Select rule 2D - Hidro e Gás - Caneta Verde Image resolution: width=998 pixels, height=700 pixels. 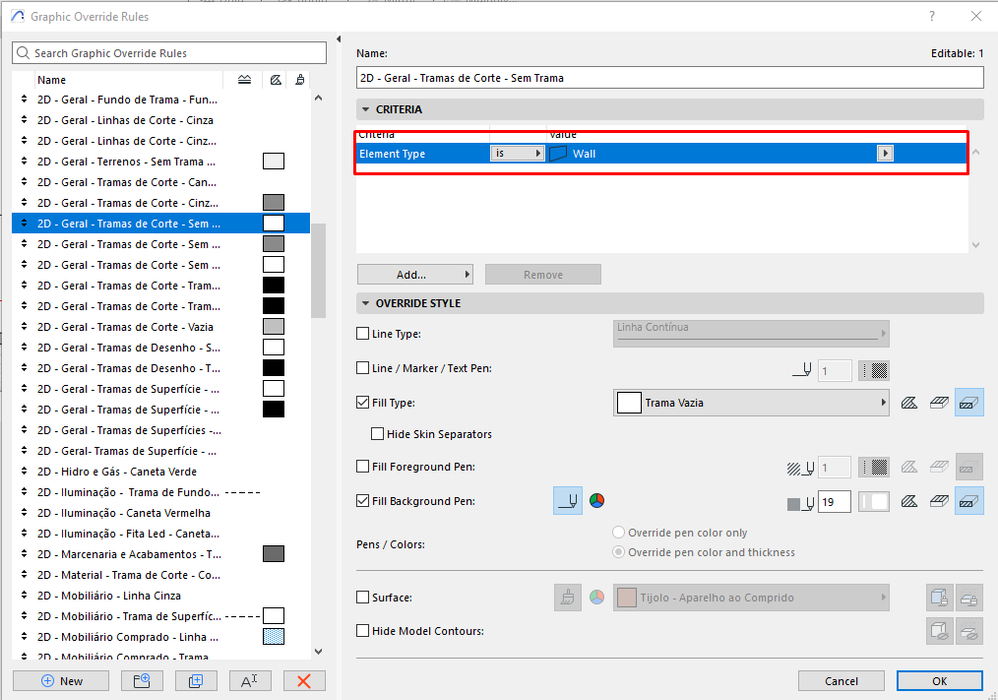[161, 472]
